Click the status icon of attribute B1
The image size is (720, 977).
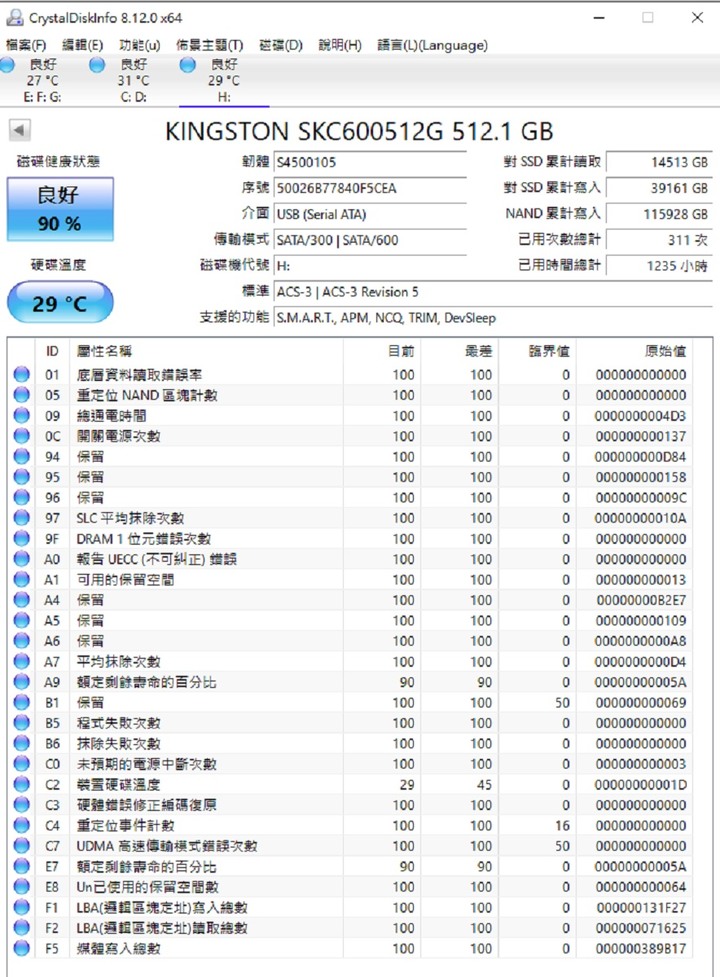[x=22, y=702]
